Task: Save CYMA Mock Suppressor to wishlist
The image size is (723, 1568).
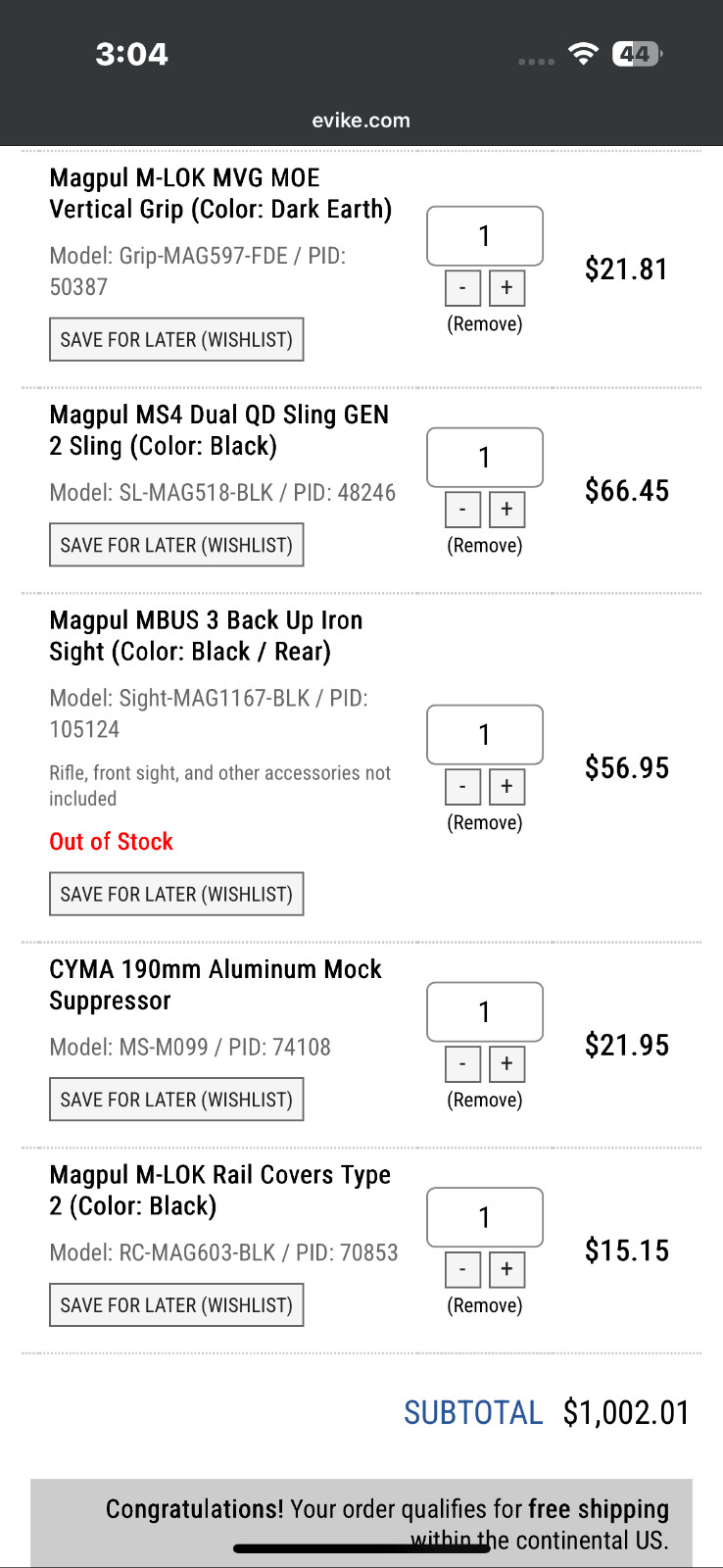Action: click(x=176, y=1101)
